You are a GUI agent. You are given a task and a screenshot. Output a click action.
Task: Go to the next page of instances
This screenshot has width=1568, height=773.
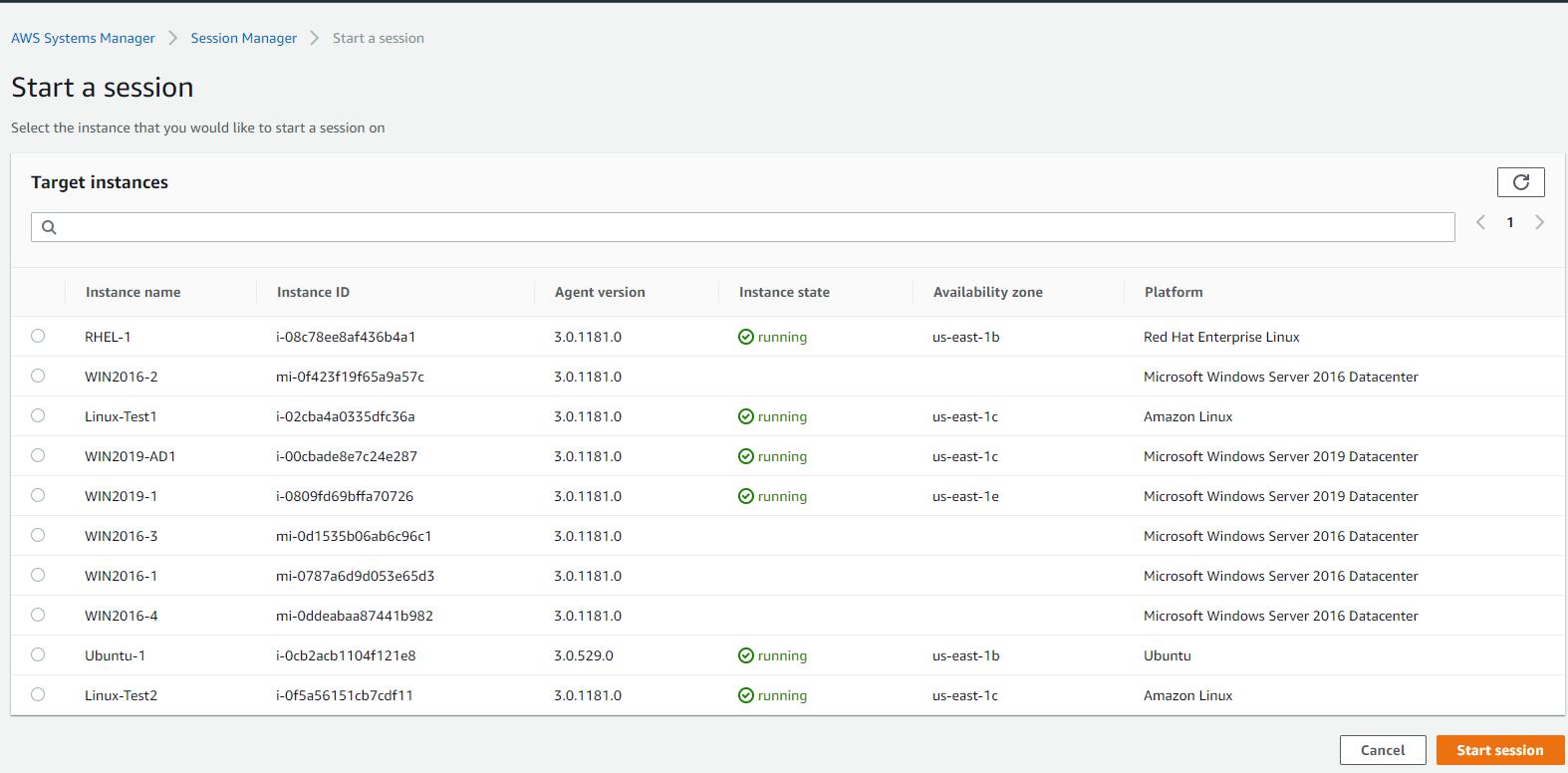[1539, 222]
